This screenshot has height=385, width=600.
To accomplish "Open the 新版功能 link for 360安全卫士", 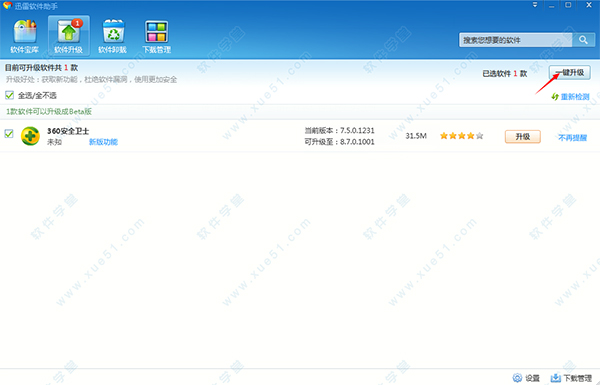I will tap(103, 142).
